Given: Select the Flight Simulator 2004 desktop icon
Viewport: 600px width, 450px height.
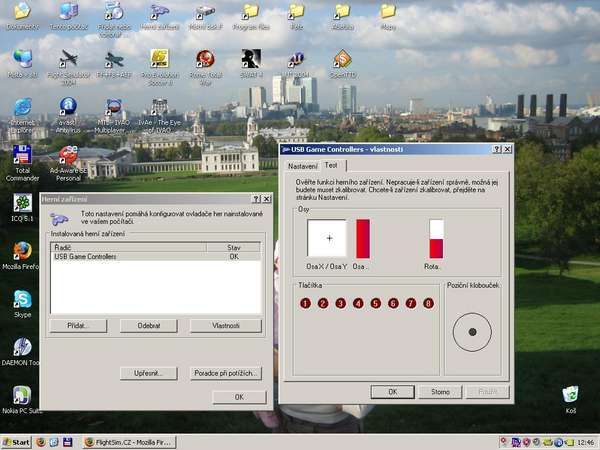Looking at the screenshot, I should point(68,67).
